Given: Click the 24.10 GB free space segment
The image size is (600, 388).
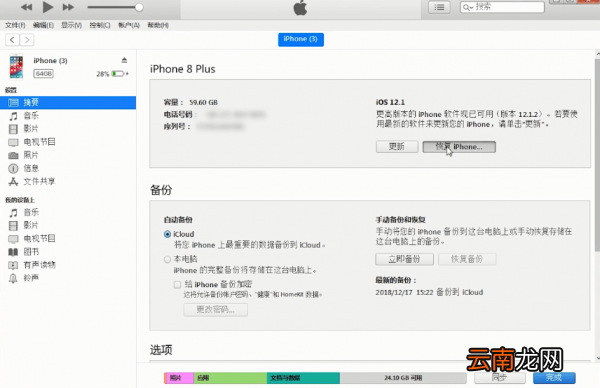Looking at the screenshot, I should coord(403,378).
